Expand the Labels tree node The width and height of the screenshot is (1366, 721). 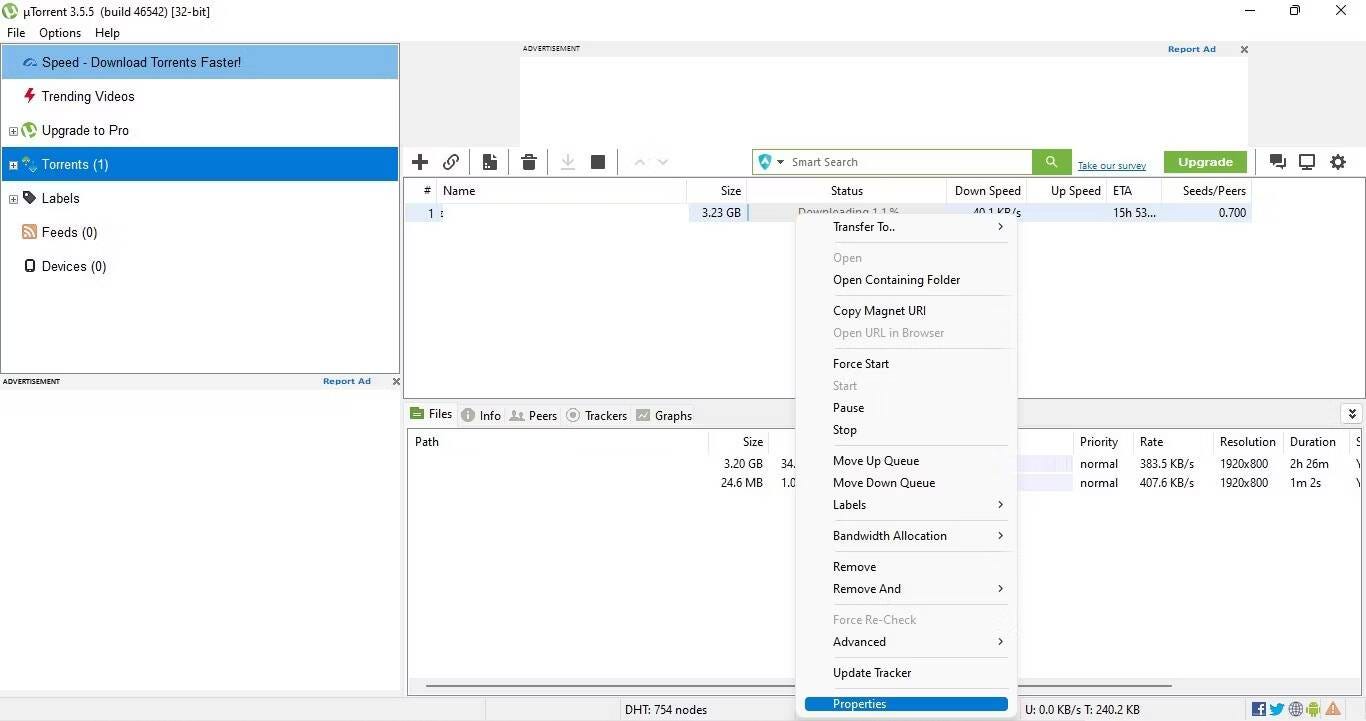[x=13, y=199]
